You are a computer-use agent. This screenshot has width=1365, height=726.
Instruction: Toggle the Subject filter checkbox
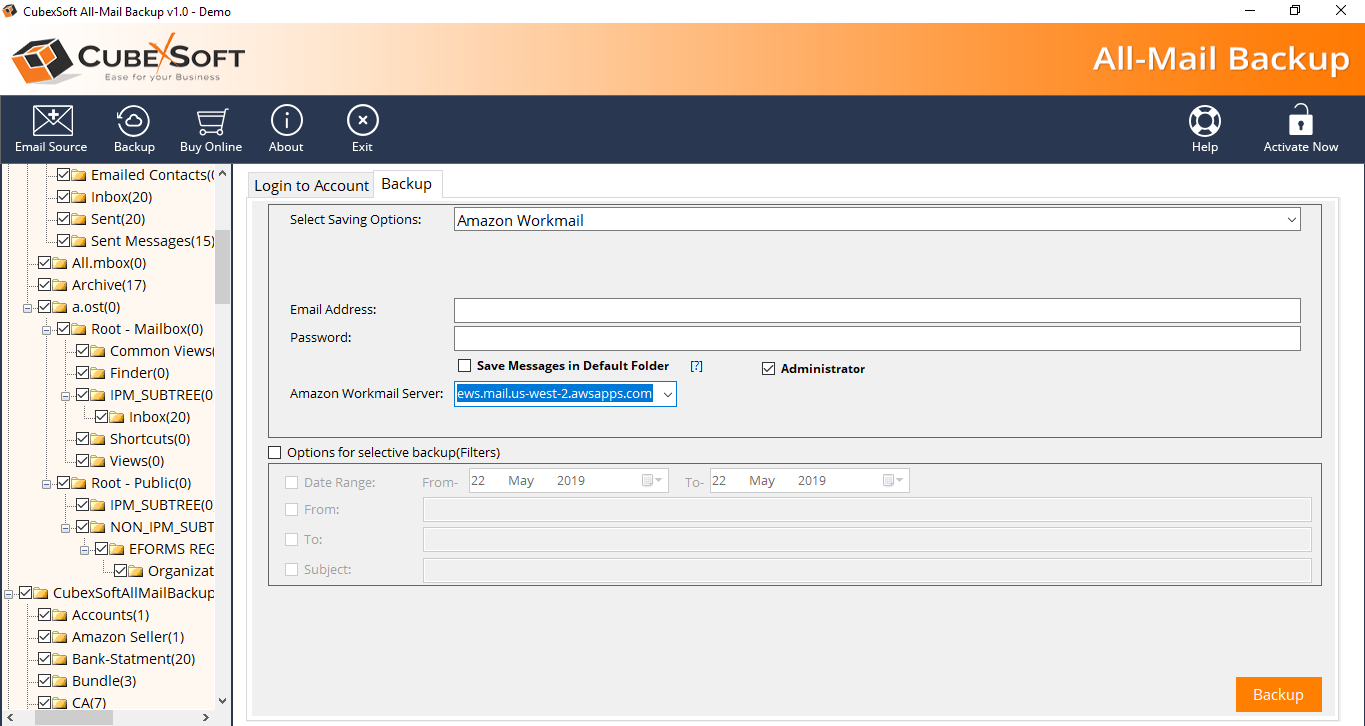click(292, 570)
